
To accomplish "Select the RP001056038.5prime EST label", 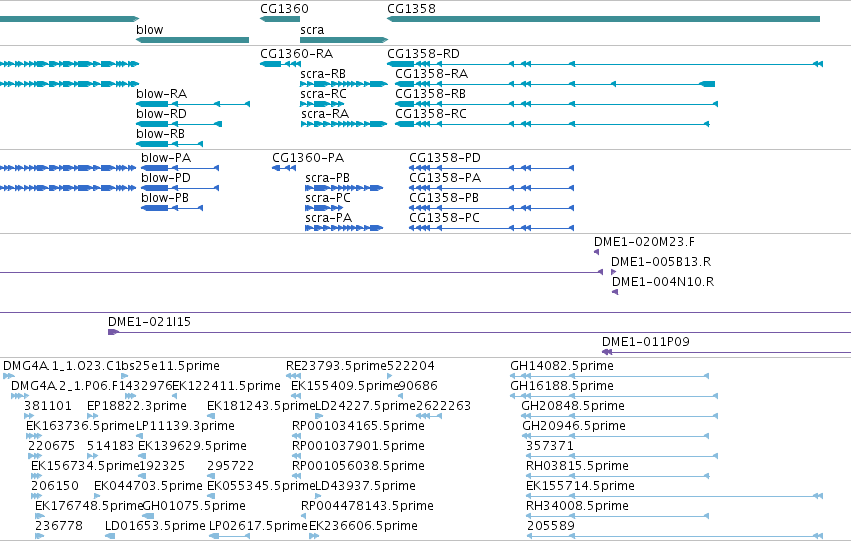I will (358, 467).
